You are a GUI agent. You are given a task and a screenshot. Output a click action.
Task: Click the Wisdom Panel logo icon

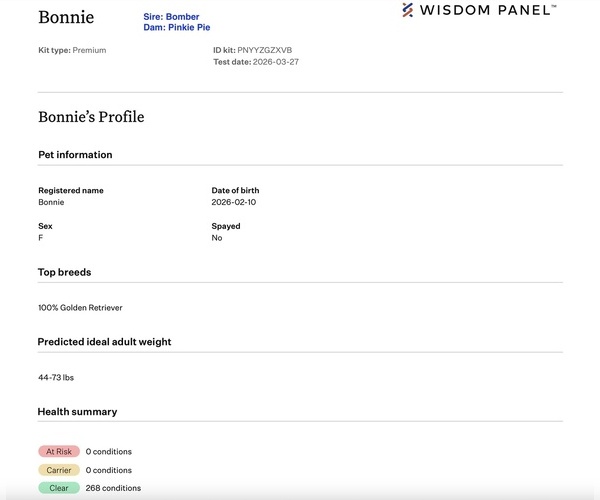408,10
